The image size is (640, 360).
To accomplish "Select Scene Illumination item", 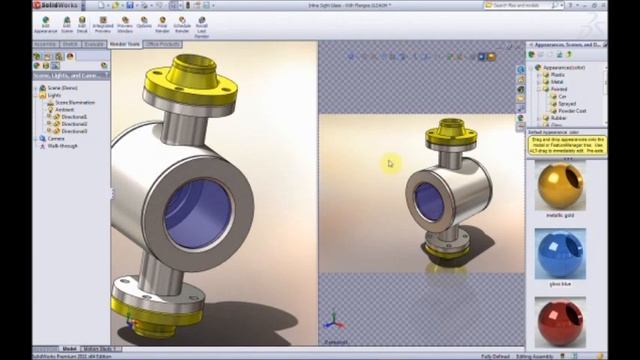I will pos(75,102).
